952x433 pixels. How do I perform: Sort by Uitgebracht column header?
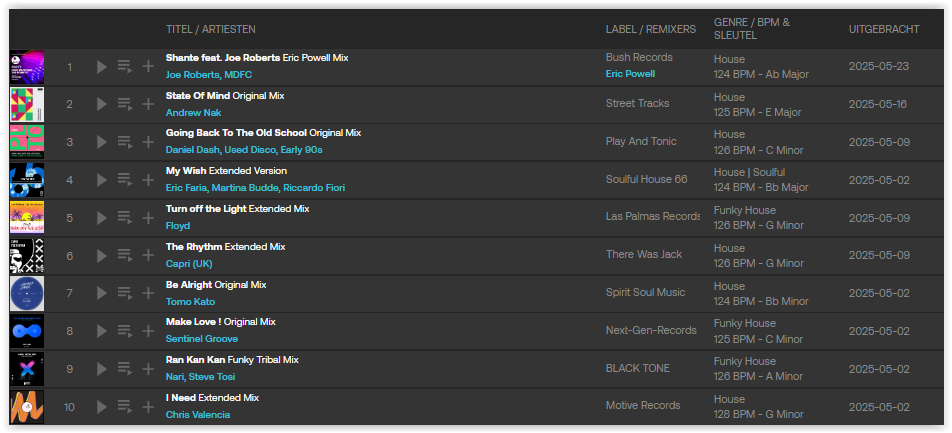[x=884, y=29]
